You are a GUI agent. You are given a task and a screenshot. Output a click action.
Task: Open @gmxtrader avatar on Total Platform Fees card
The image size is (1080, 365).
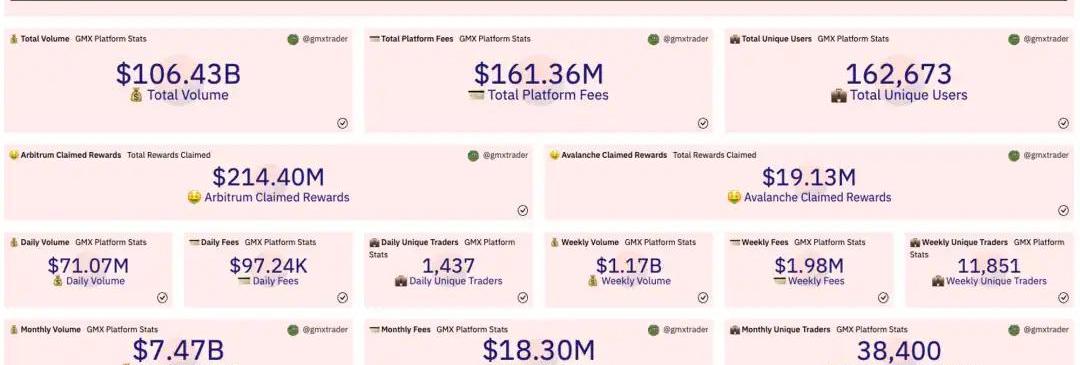(x=653, y=39)
